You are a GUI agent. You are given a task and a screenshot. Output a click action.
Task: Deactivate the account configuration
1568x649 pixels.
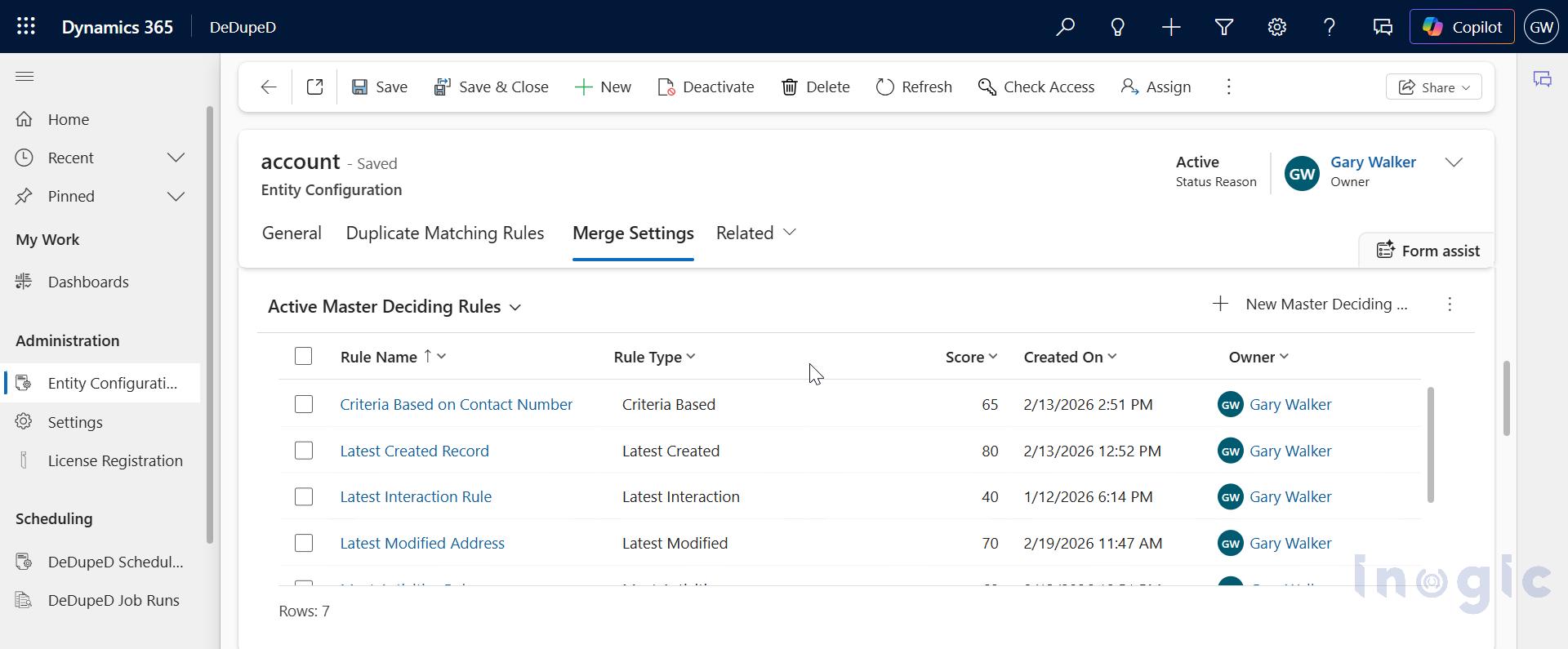[x=706, y=87]
